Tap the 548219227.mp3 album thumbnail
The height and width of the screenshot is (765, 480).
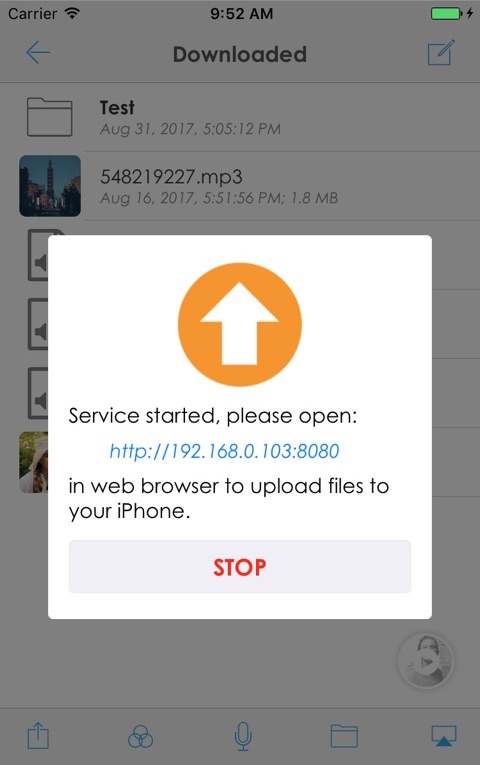click(50, 186)
